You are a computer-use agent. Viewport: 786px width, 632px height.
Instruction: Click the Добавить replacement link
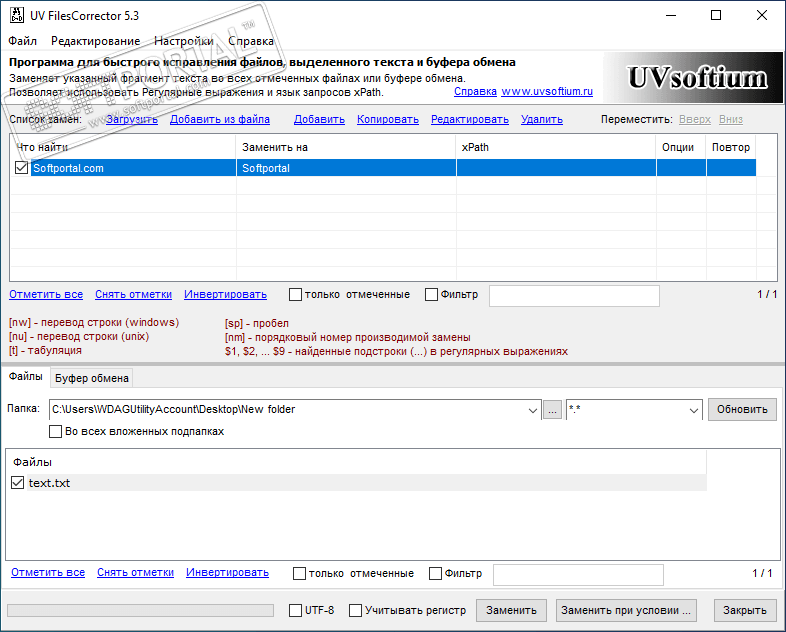click(319, 119)
